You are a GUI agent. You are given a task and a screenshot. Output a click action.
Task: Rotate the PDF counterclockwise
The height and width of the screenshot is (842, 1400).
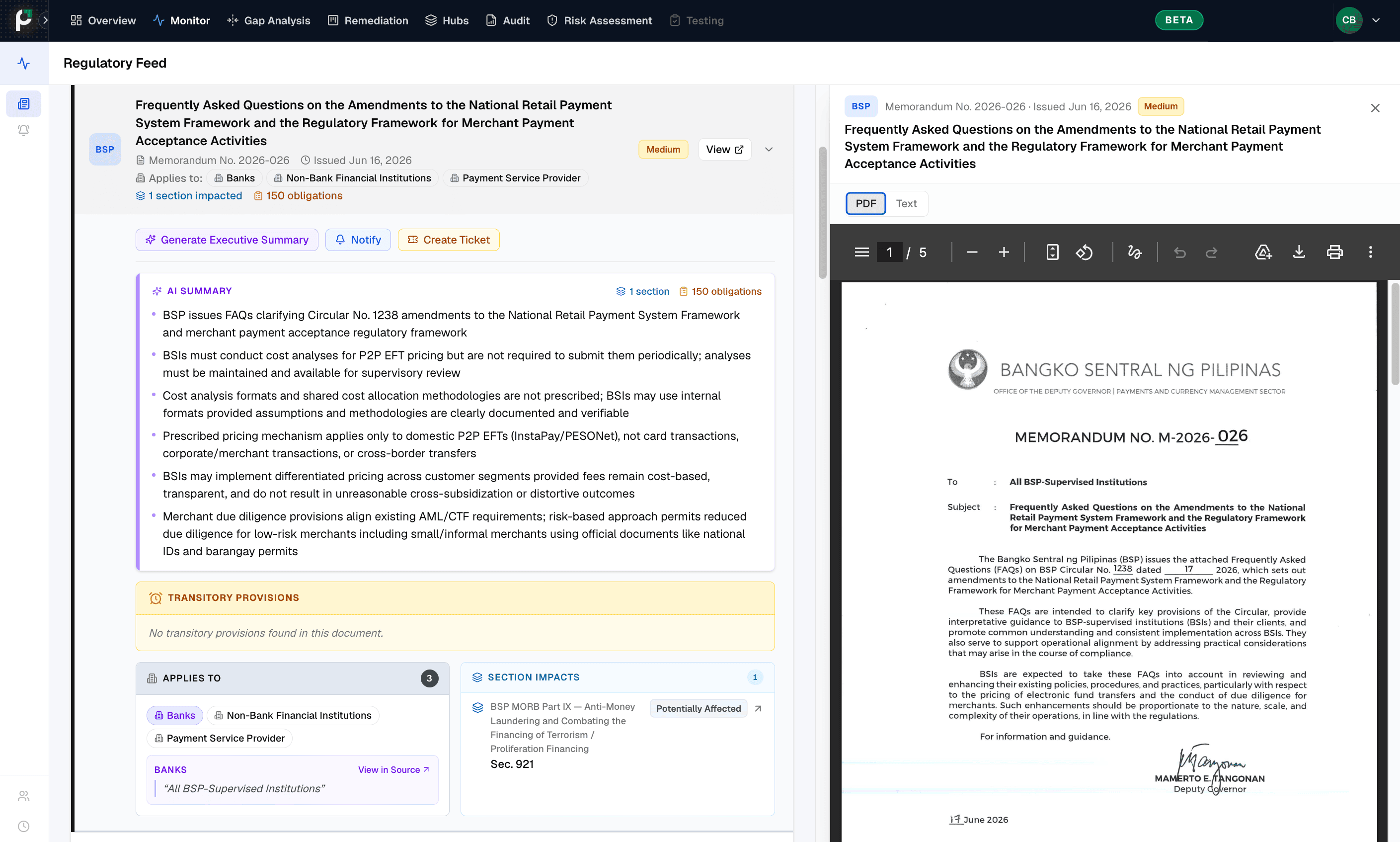pos(1084,252)
